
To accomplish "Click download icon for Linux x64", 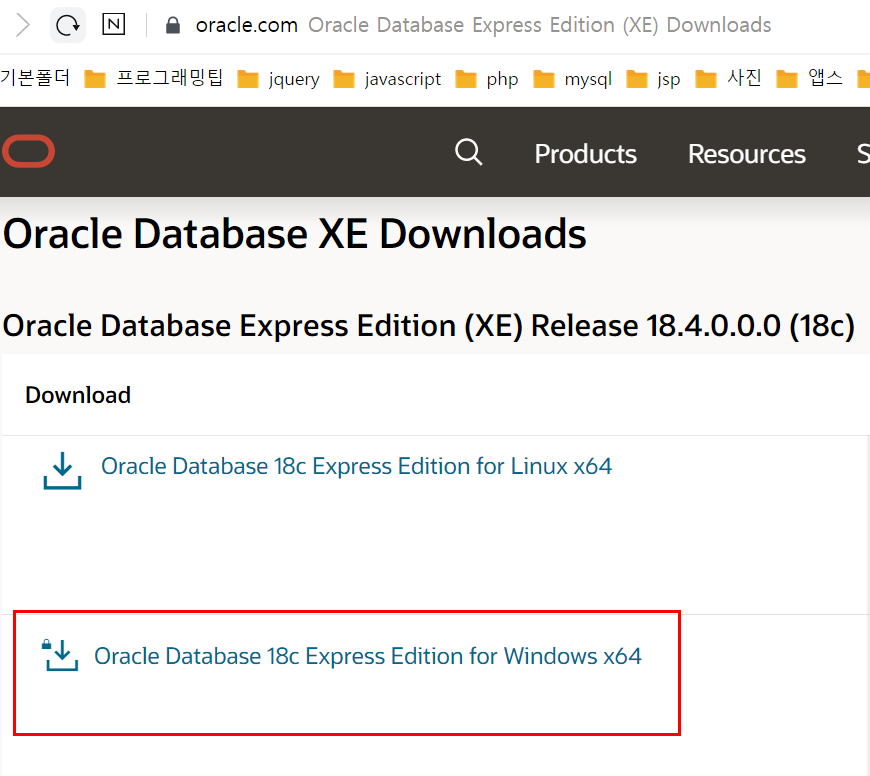I will (63, 470).
